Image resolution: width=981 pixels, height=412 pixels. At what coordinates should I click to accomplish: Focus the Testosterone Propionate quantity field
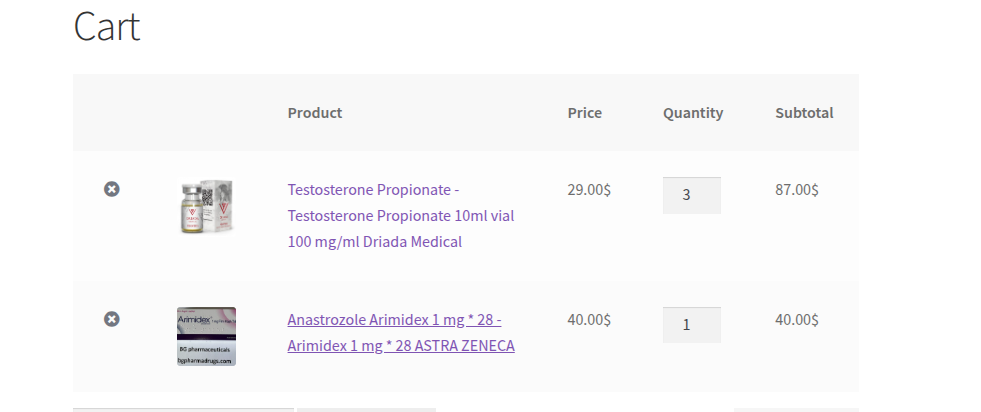pos(691,195)
